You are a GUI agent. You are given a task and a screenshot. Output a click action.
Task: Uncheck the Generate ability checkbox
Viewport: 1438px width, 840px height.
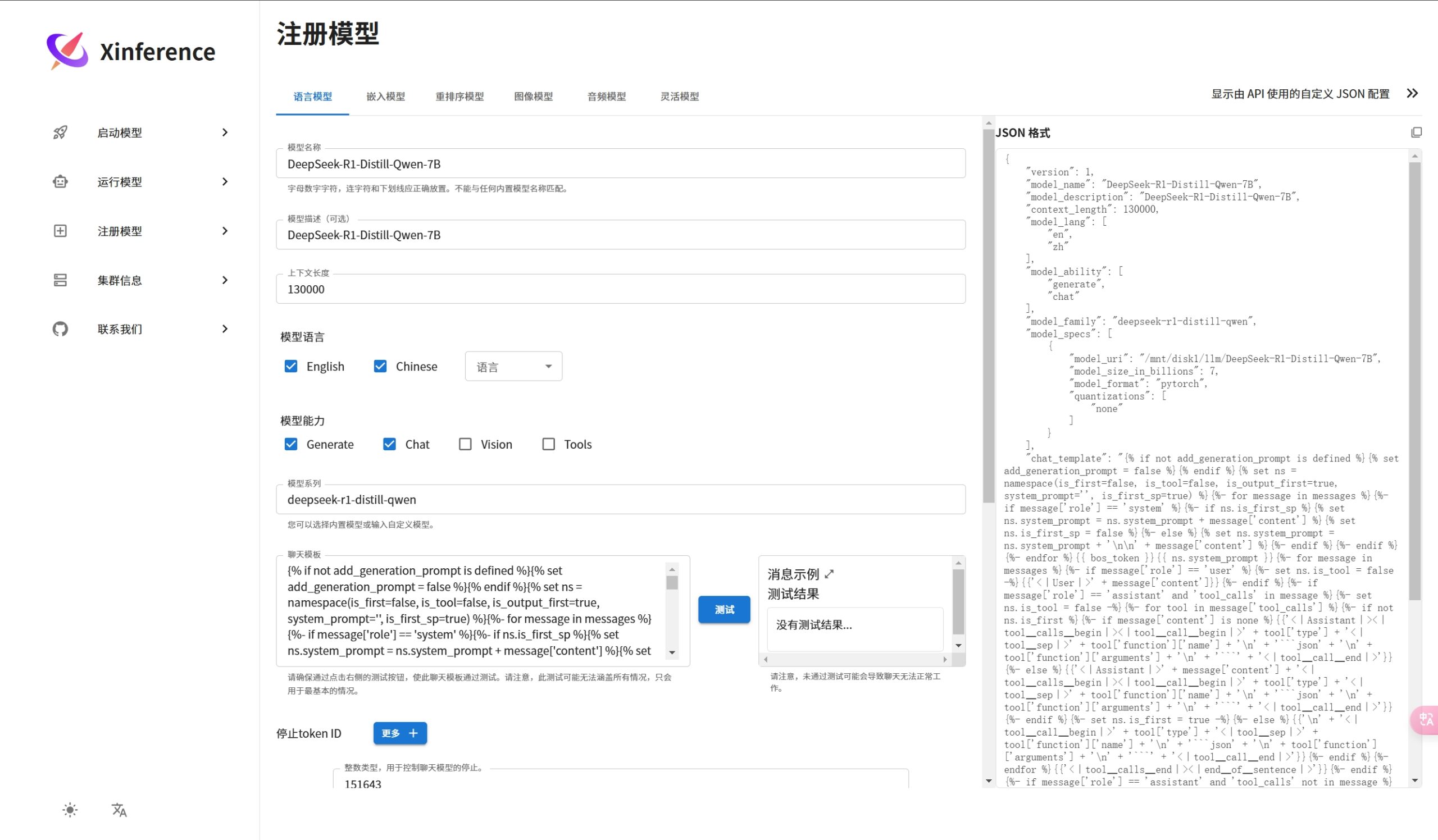coord(291,444)
